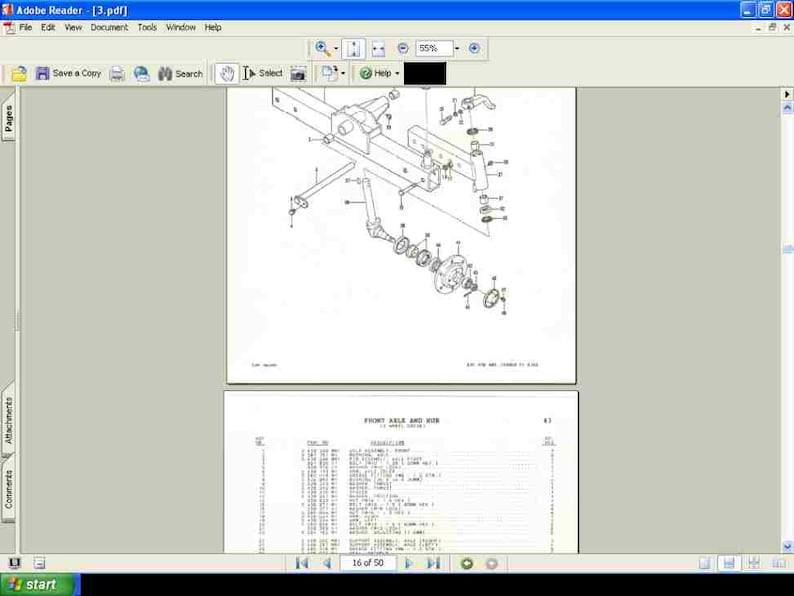The height and width of the screenshot is (596, 794).
Task: Go to the previous page
Action: tap(328, 563)
